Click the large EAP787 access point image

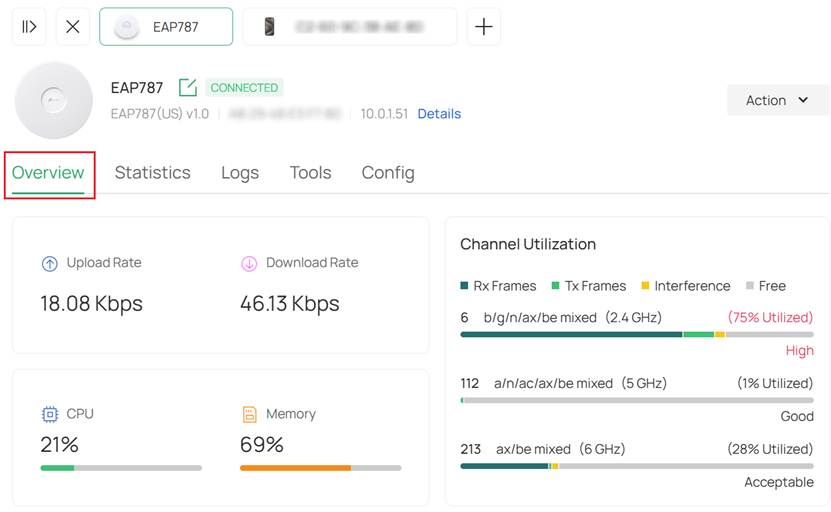tap(54, 100)
